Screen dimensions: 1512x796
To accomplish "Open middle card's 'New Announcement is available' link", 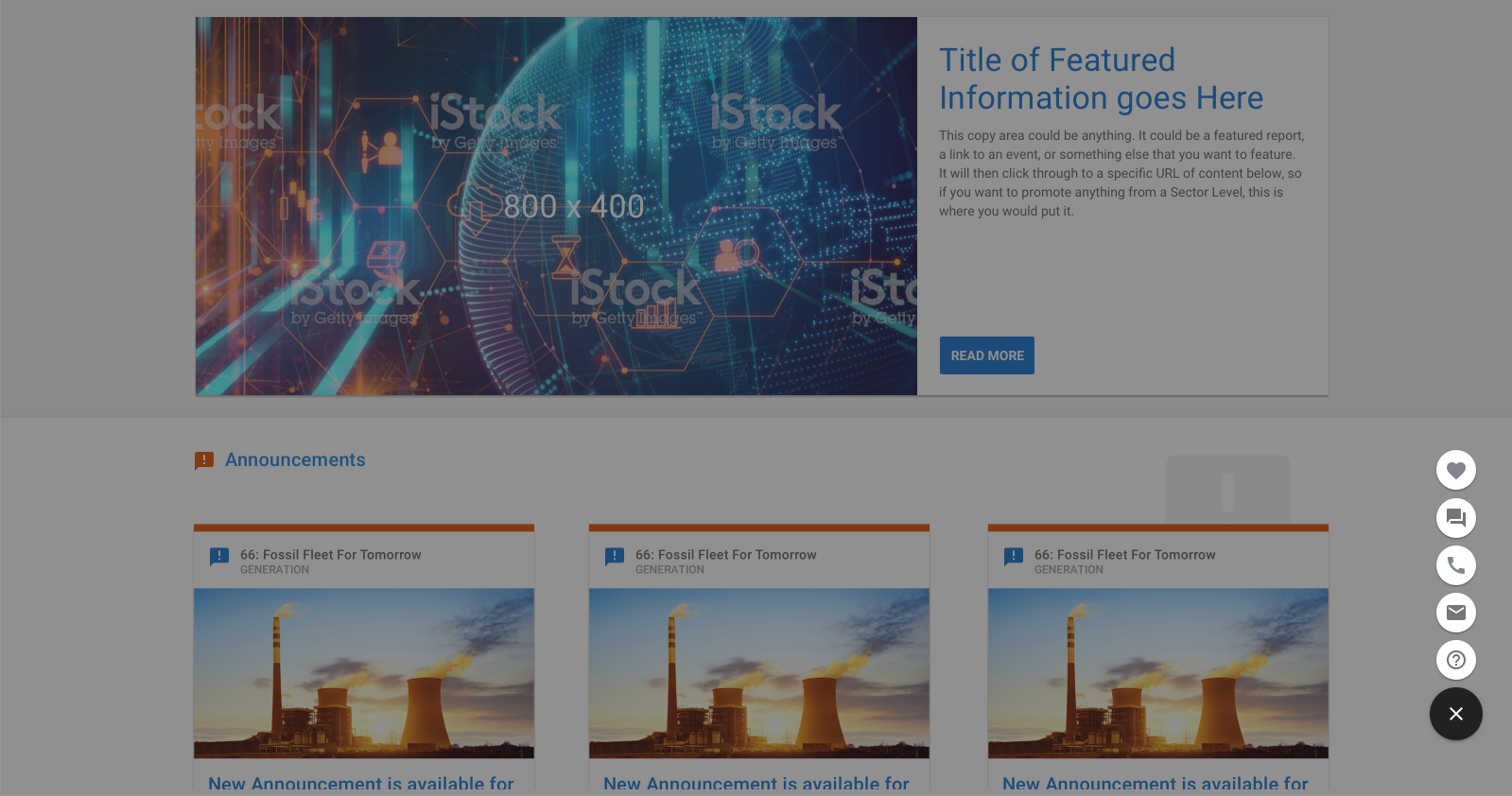I will pos(756,784).
